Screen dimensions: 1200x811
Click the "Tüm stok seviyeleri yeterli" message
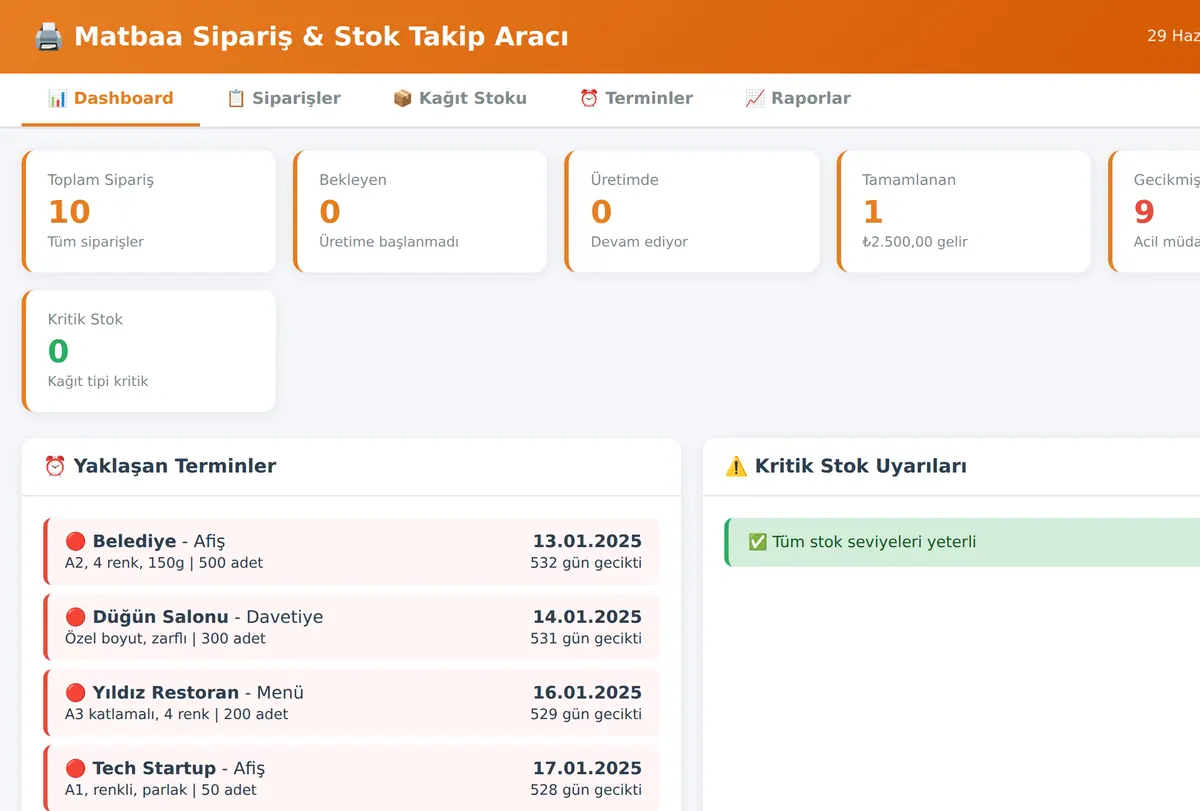tap(874, 542)
